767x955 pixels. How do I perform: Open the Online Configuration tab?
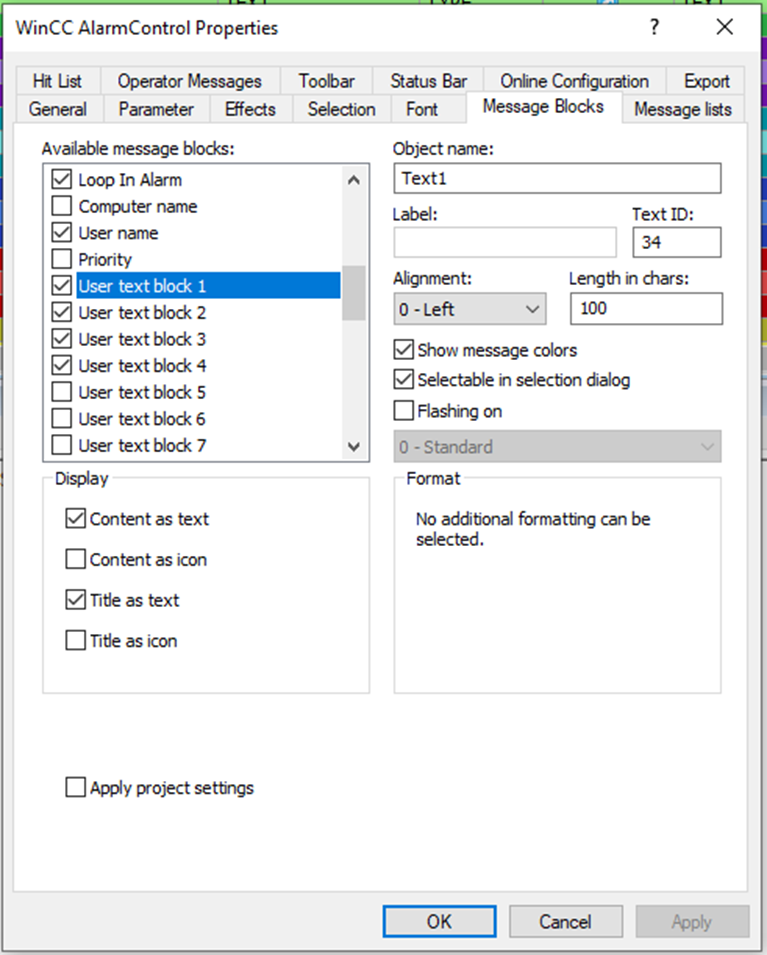click(574, 81)
